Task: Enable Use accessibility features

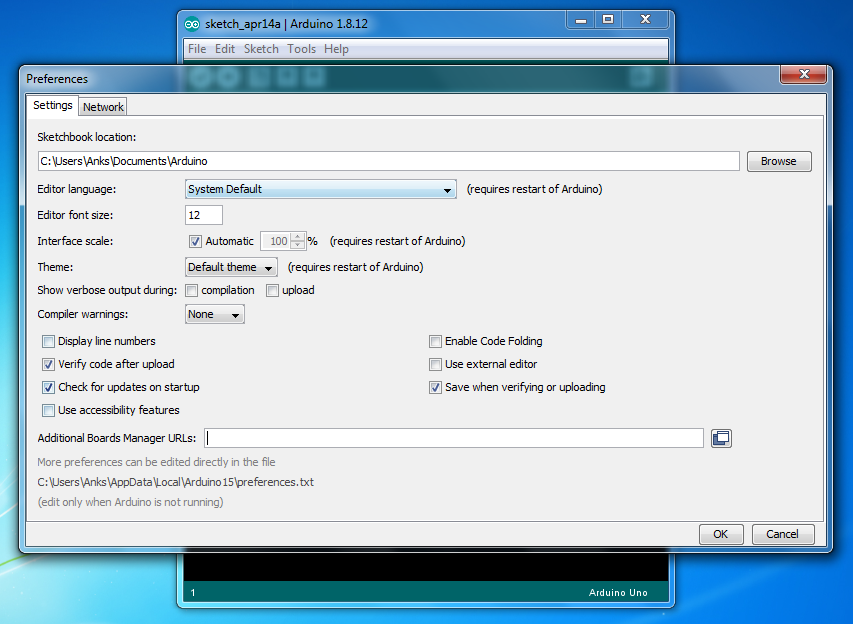Action: tap(48, 410)
